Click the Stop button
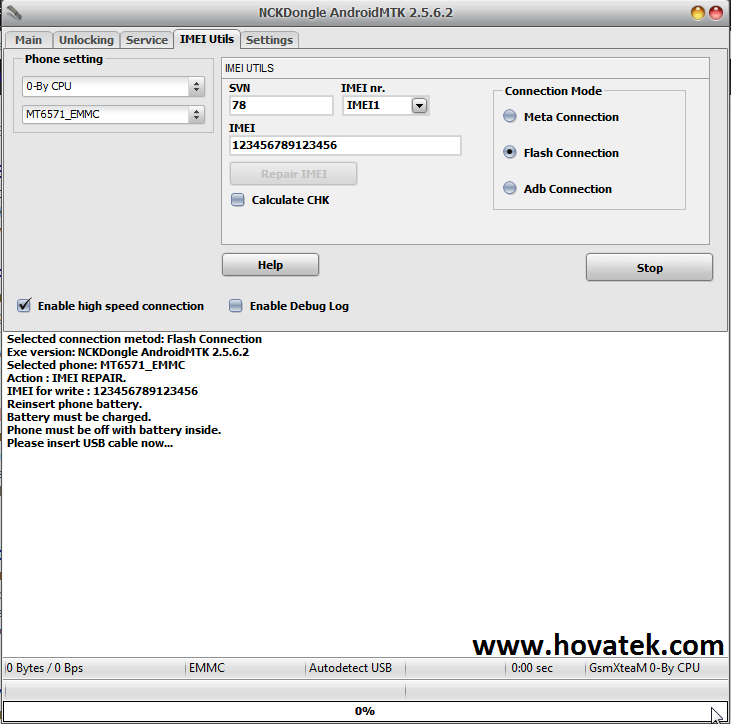The image size is (731, 724). point(649,268)
